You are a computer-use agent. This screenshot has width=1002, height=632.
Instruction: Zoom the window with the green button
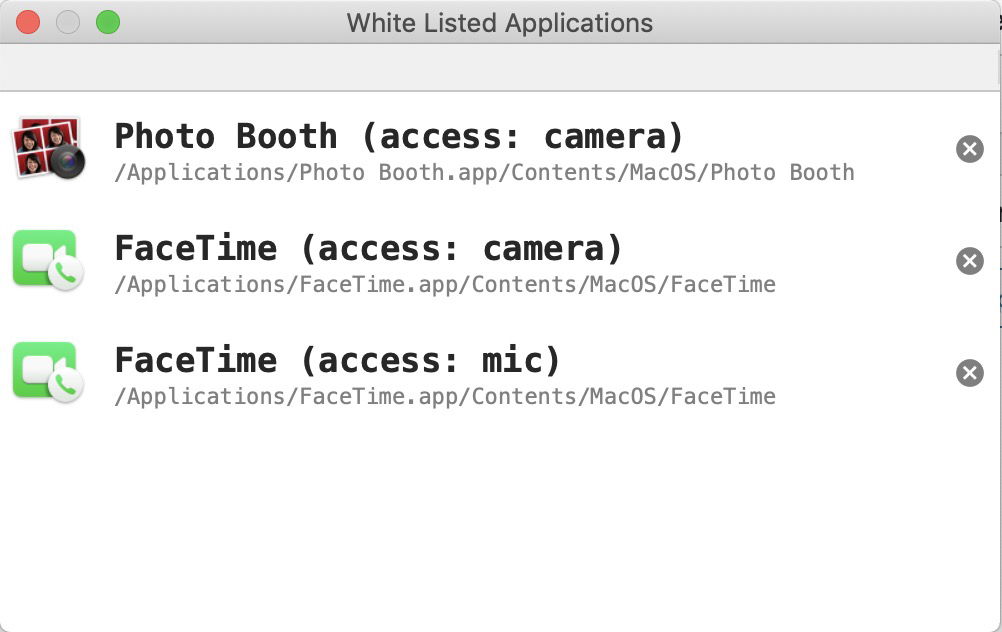click(107, 22)
